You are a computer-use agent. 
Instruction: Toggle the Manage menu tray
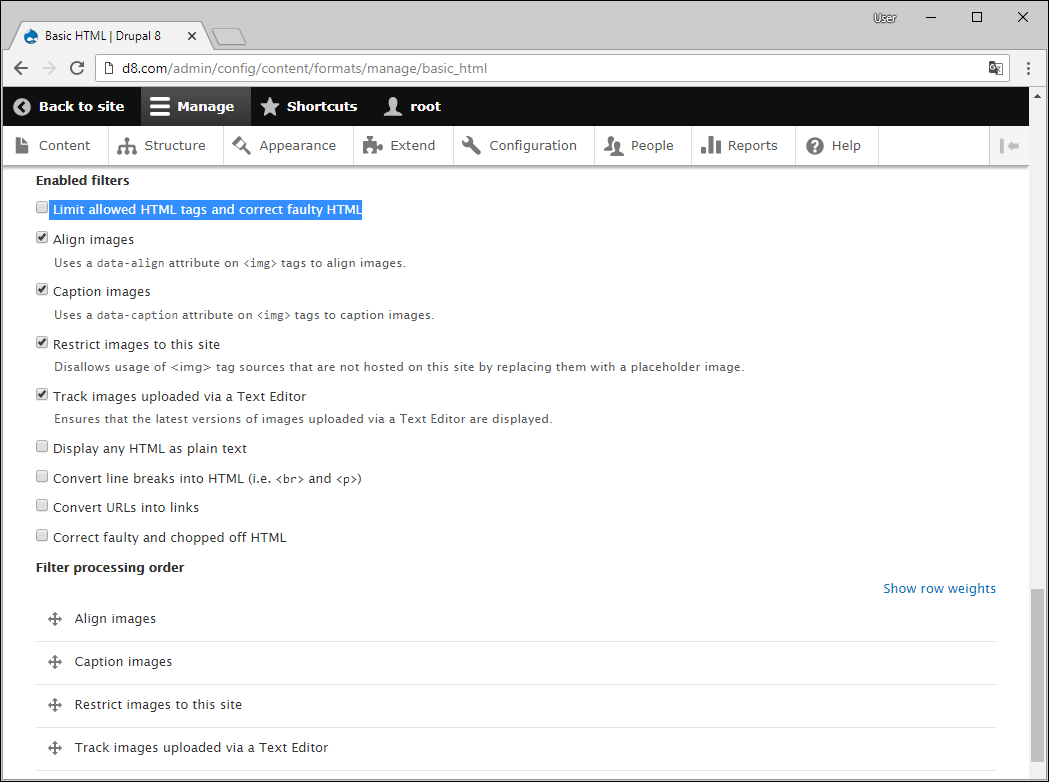[191, 107]
